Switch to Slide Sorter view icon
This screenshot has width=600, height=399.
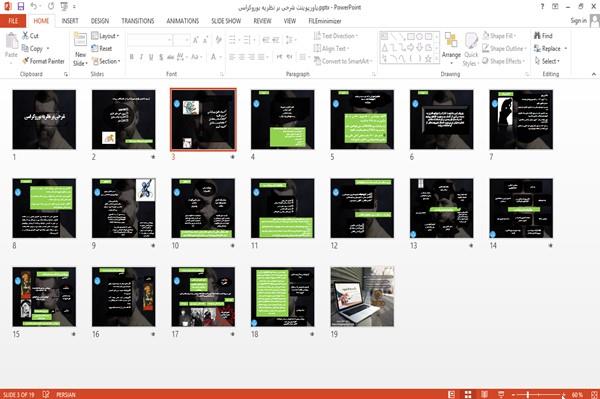(x=468, y=394)
